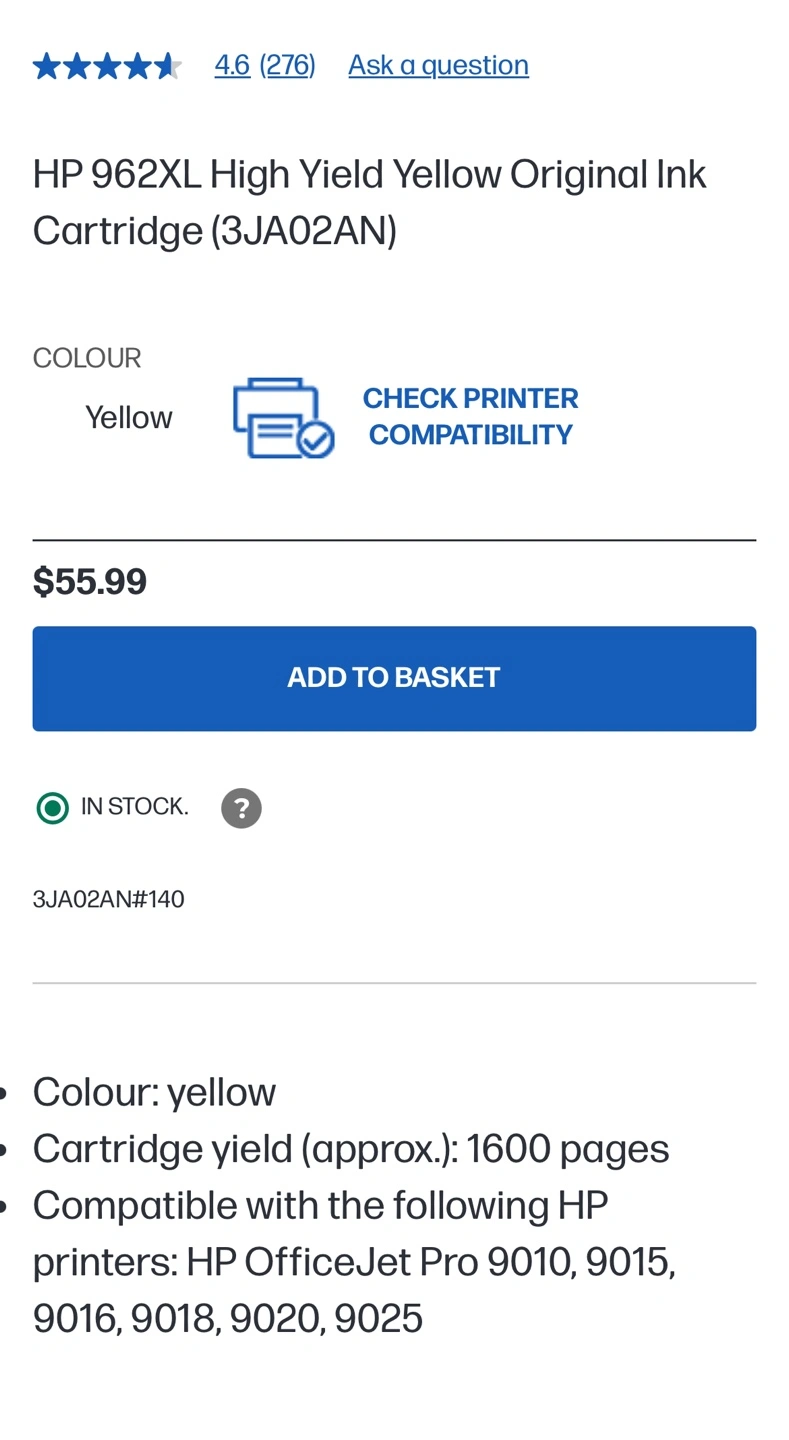Open the (276) reviews count link
The image size is (789, 1440).
tap(287, 65)
